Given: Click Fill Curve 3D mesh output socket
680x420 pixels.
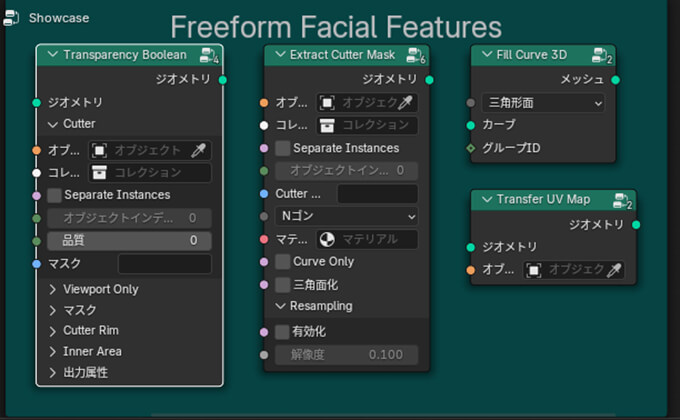Looking at the screenshot, I should click(615, 80).
